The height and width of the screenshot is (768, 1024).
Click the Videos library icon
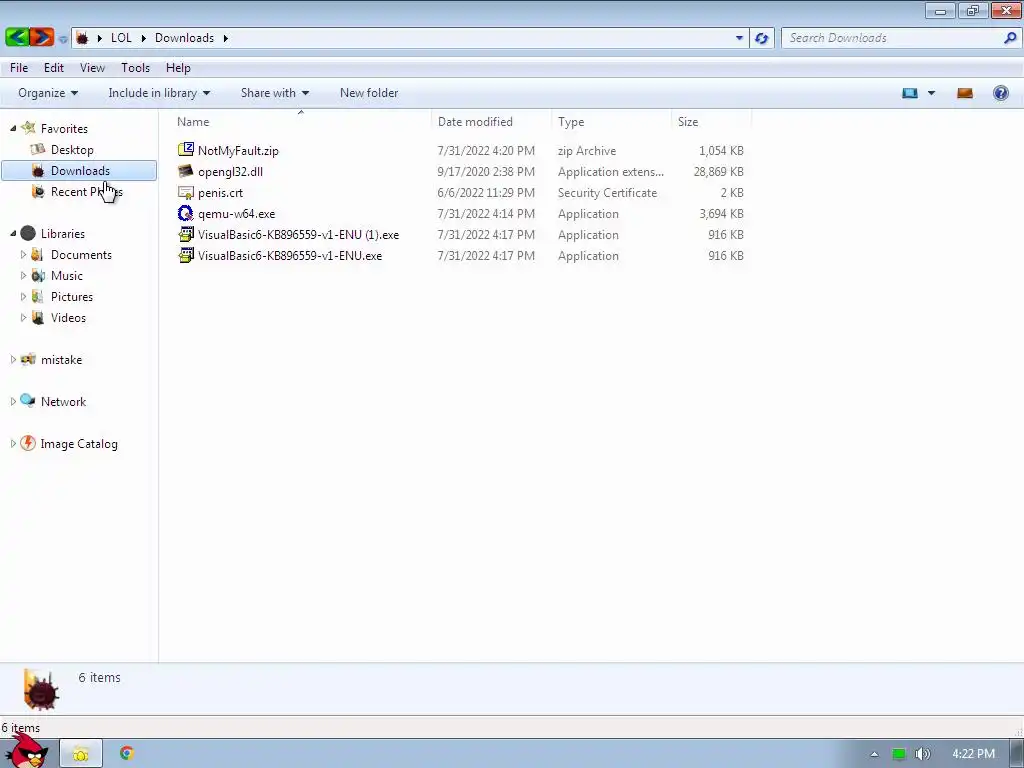39,317
